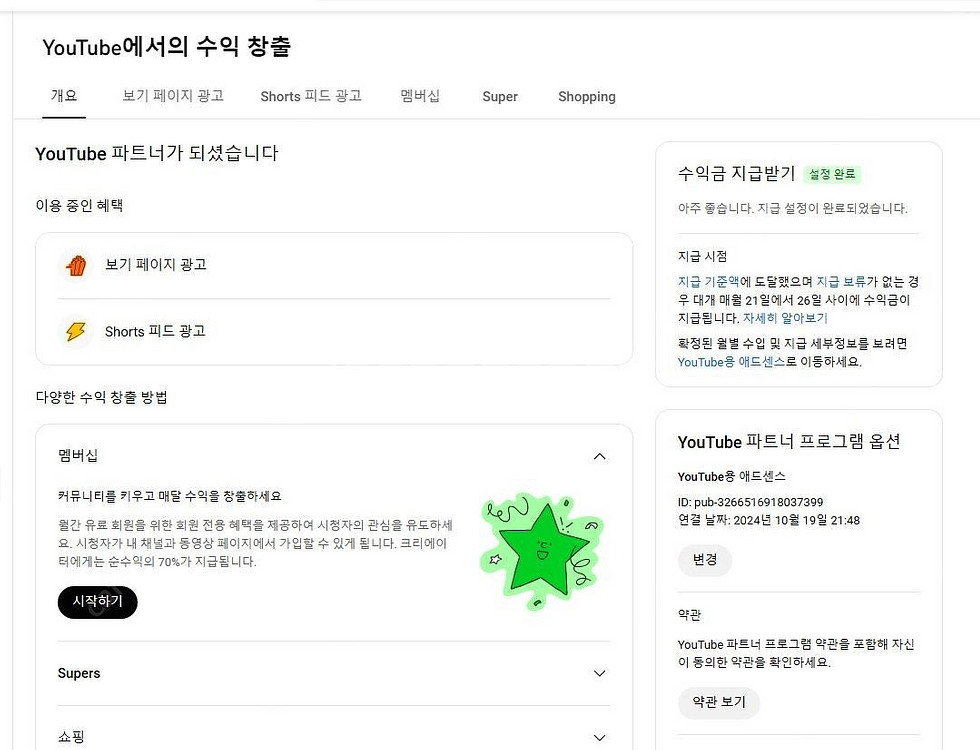The image size is (980, 750).
Task: Click the 변경 button under AdSense
Action: [x=705, y=560]
